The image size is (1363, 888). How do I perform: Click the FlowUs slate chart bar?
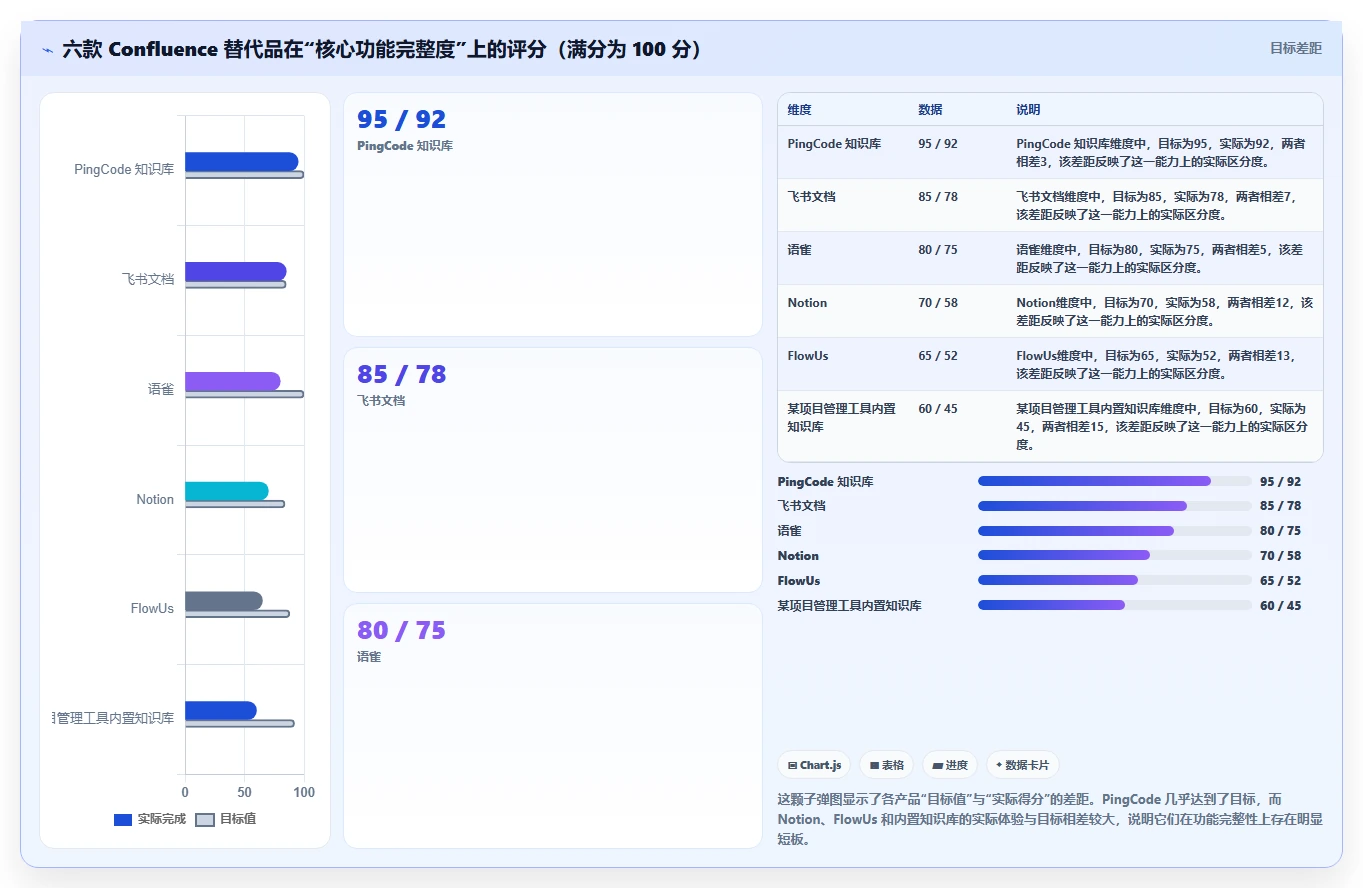pos(223,601)
